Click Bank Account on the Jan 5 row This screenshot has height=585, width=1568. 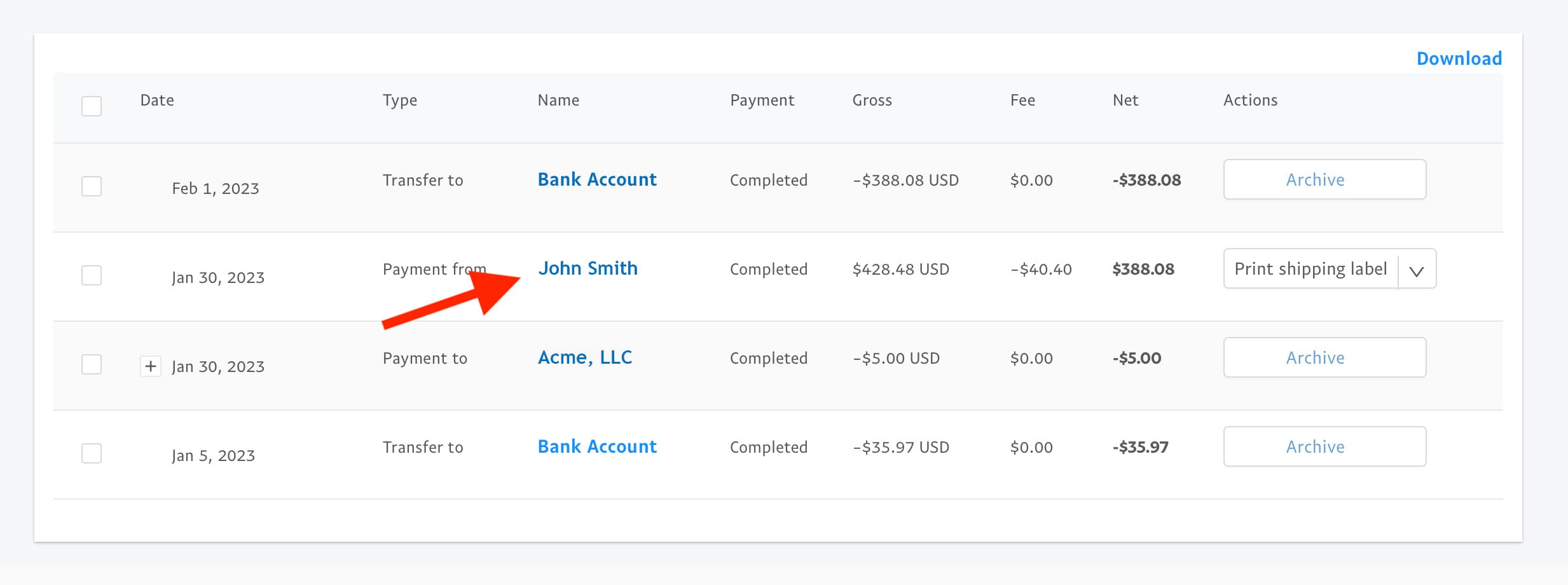[596, 446]
